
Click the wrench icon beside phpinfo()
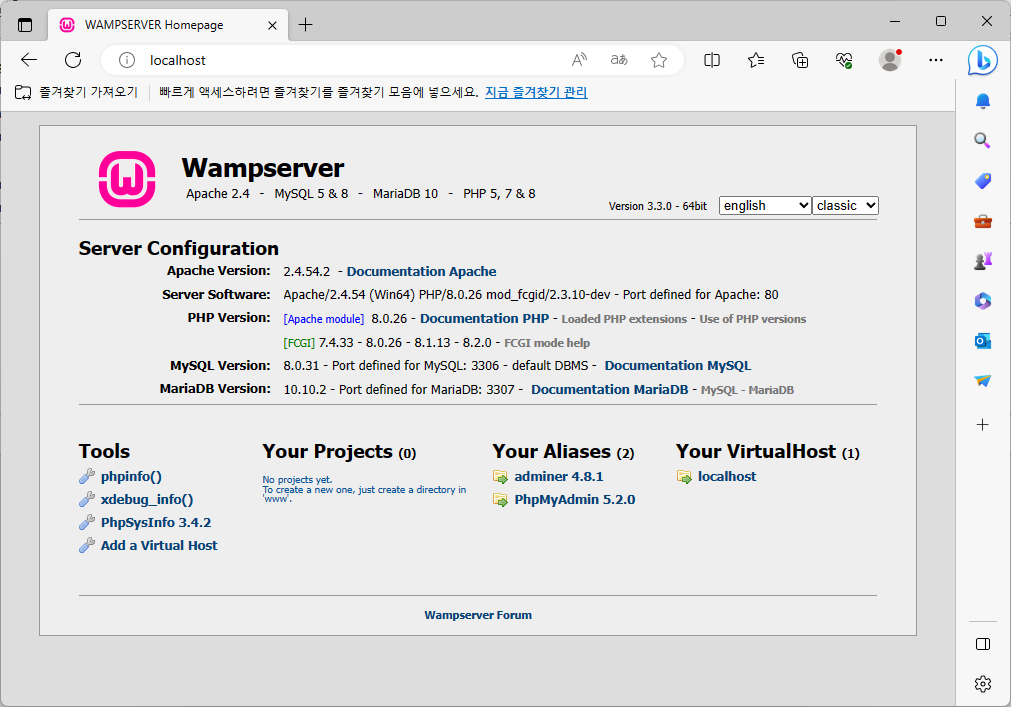(x=87, y=476)
